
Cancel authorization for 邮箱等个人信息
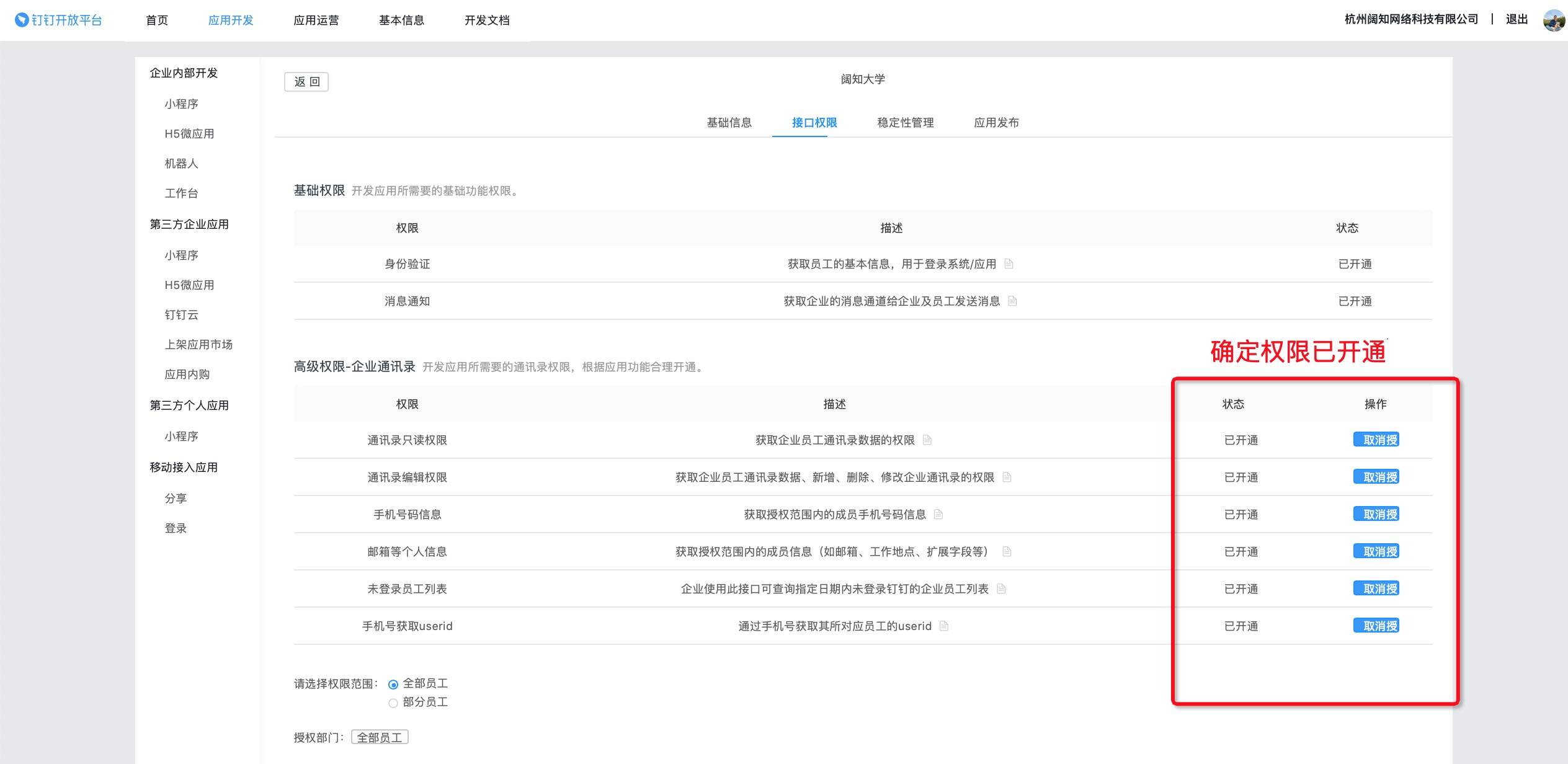[x=1376, y=551]
